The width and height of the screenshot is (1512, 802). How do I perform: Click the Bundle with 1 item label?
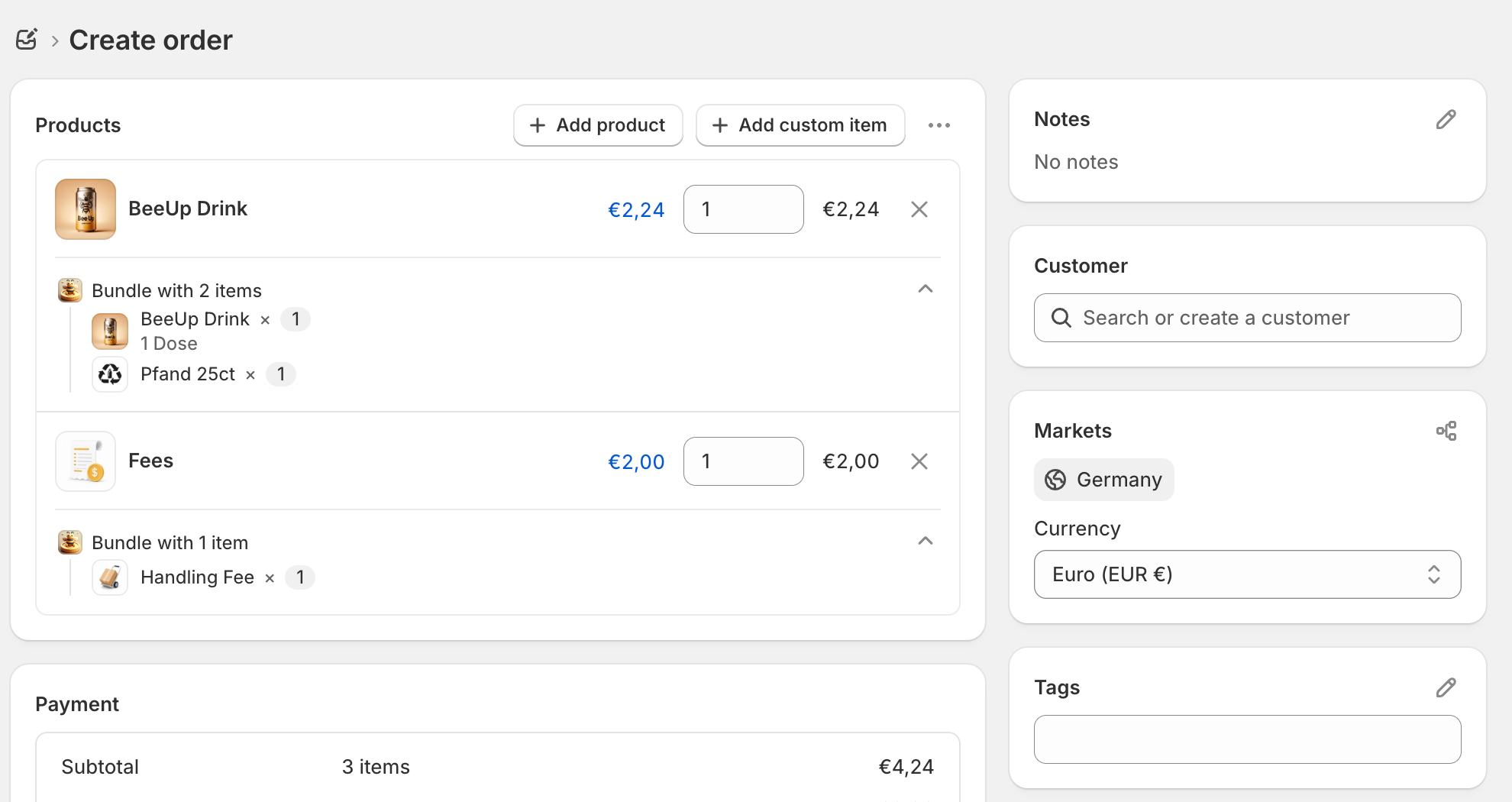tap(170, 543)
